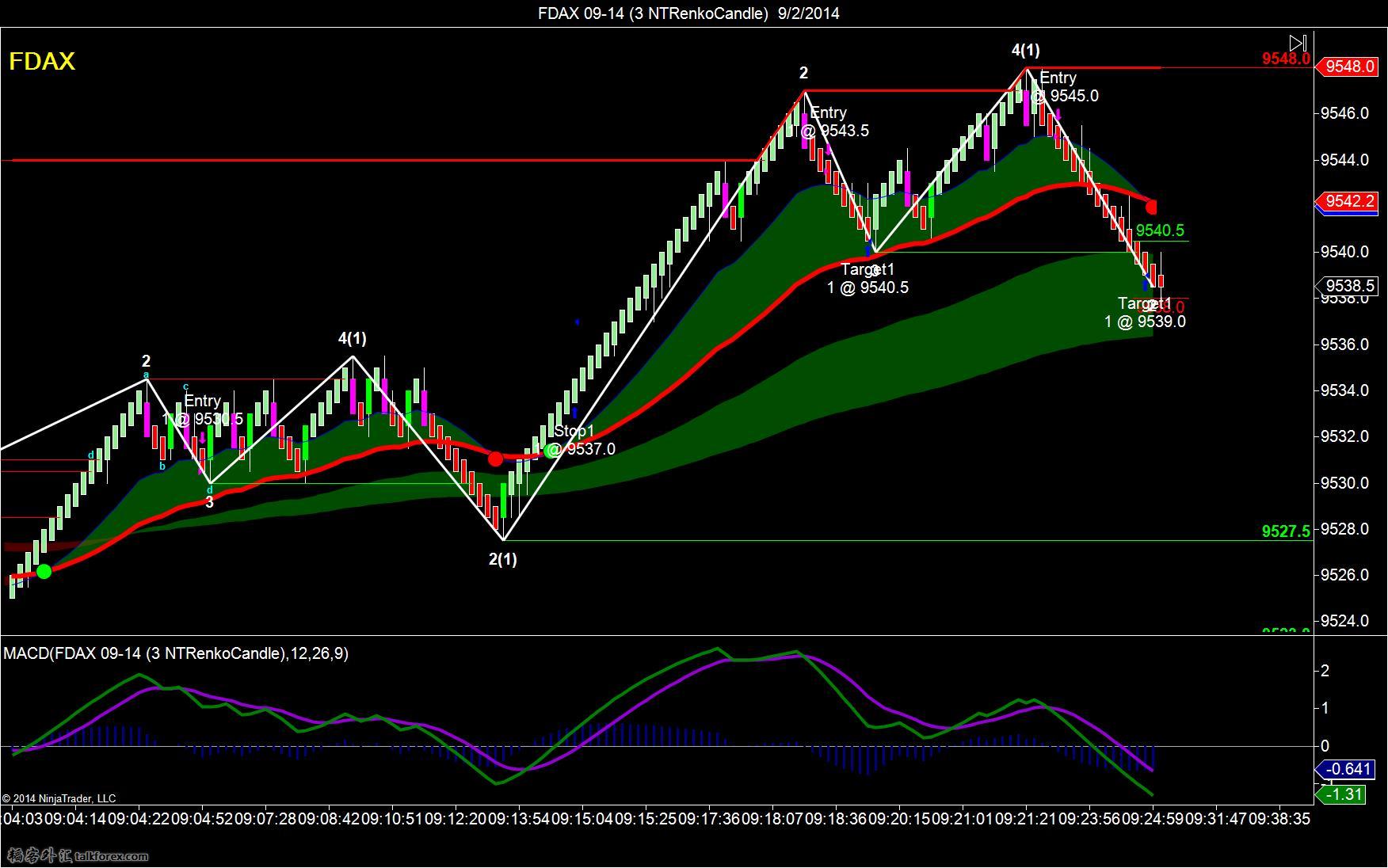Click the 09:21:21 time axis label
Viewport: 1388px width, 868px height.
click(1024, 819)
